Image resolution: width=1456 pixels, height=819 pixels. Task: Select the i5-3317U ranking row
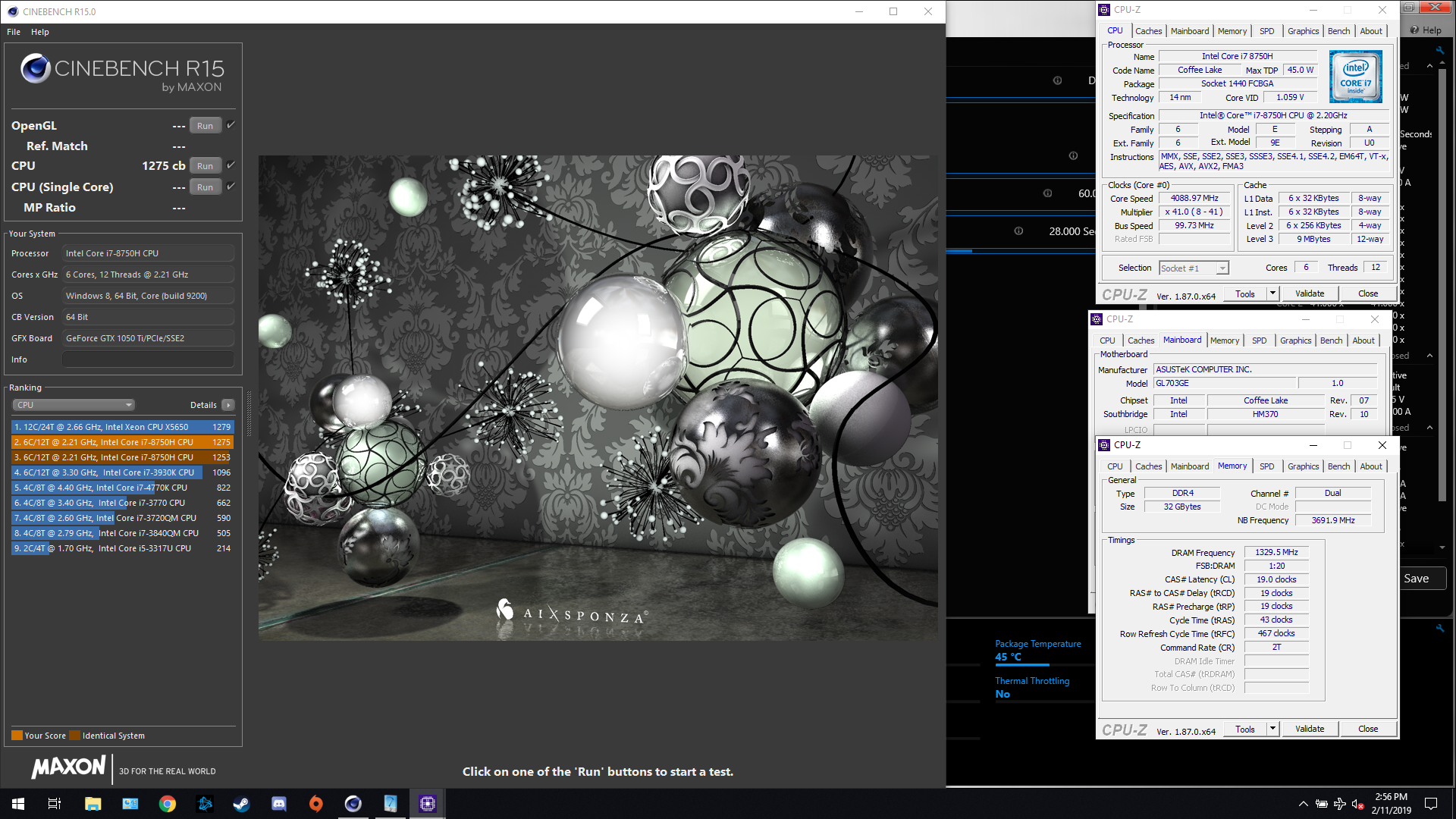pyautogui.click(x=122, y=548)
